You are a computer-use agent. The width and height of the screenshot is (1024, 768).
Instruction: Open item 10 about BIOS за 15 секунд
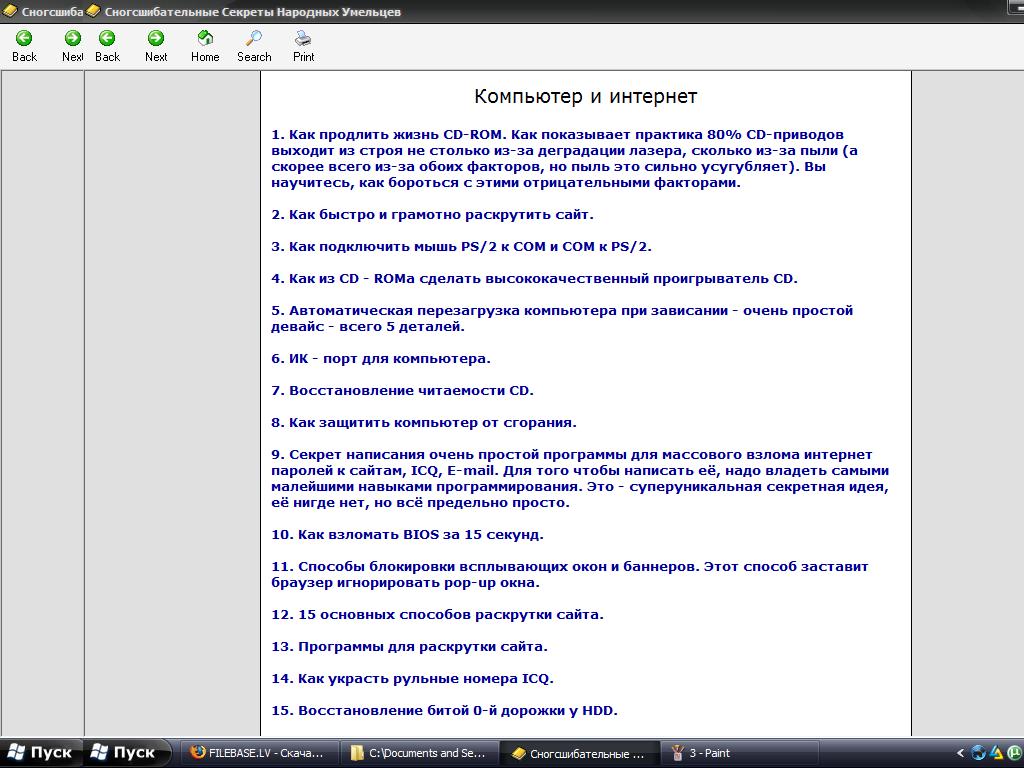(x=408, y=535)
